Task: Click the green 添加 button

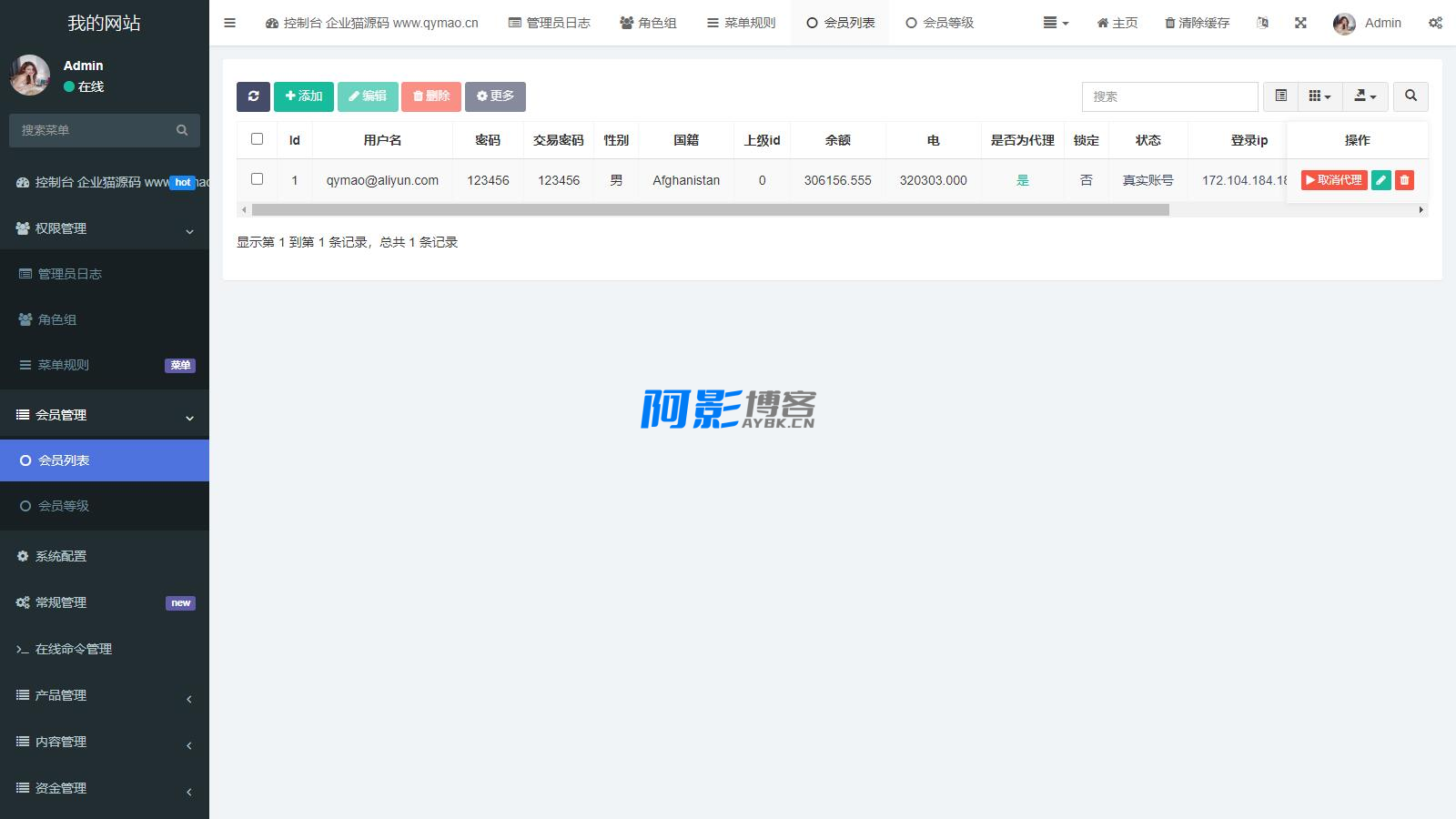Action: [304, 96]
